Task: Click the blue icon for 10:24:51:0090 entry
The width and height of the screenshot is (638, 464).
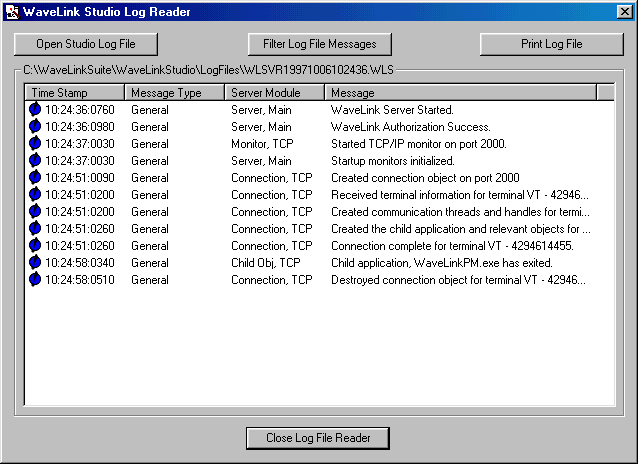Action: coord(36,178)
